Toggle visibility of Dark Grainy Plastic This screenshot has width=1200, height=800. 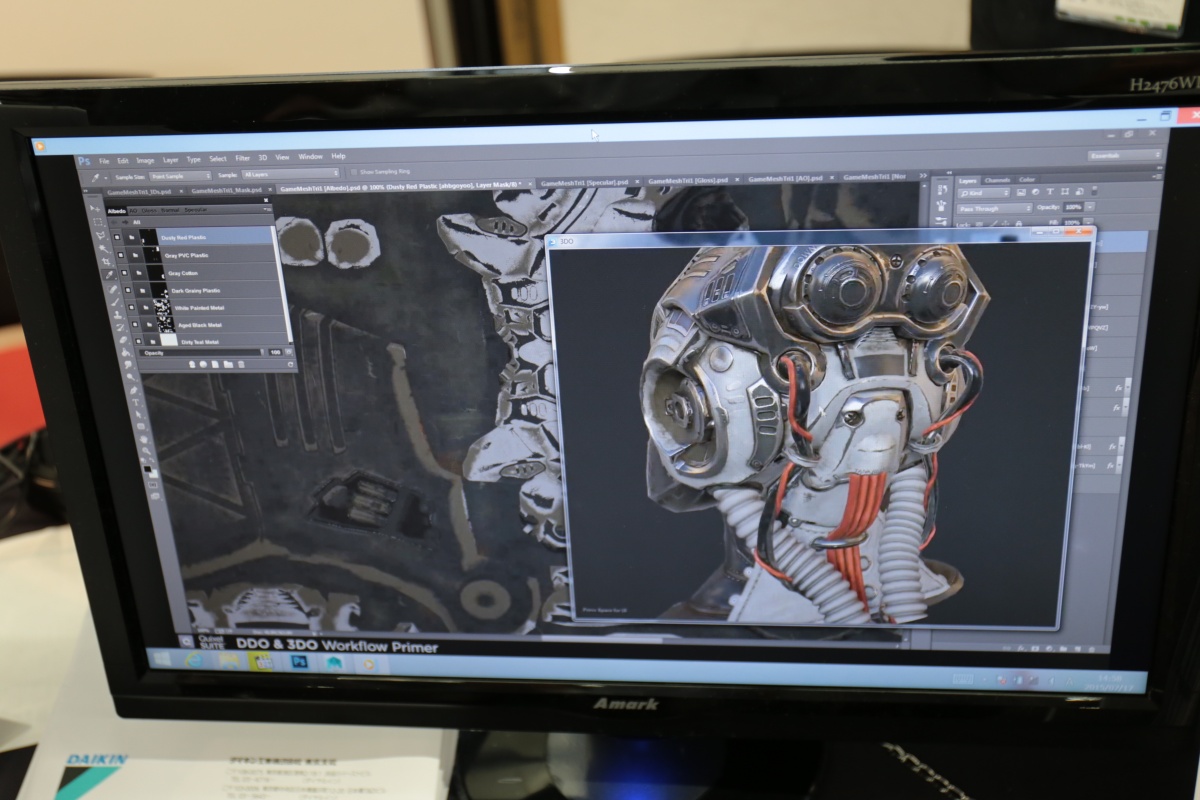pos(128,290)
